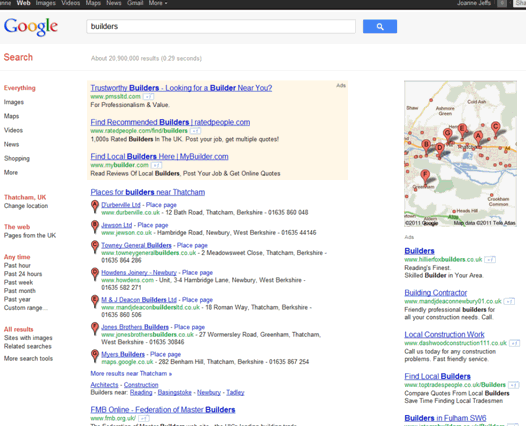
Task: Click marker B pin beside Jewson Ltd
Action: (95, 227)
